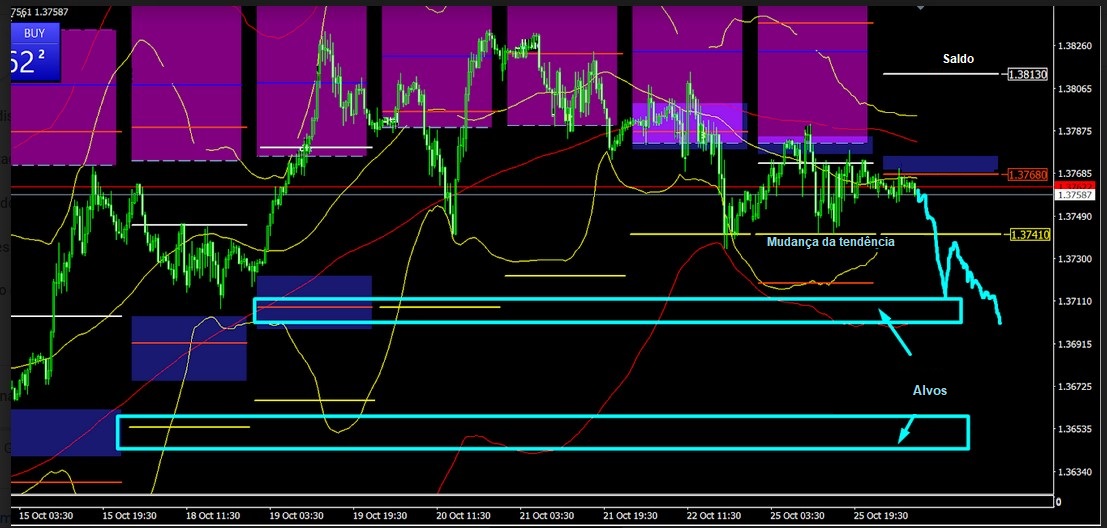Click the white Saldo horizontal line
Screen dimensions: 1107x528
[940, 74]
